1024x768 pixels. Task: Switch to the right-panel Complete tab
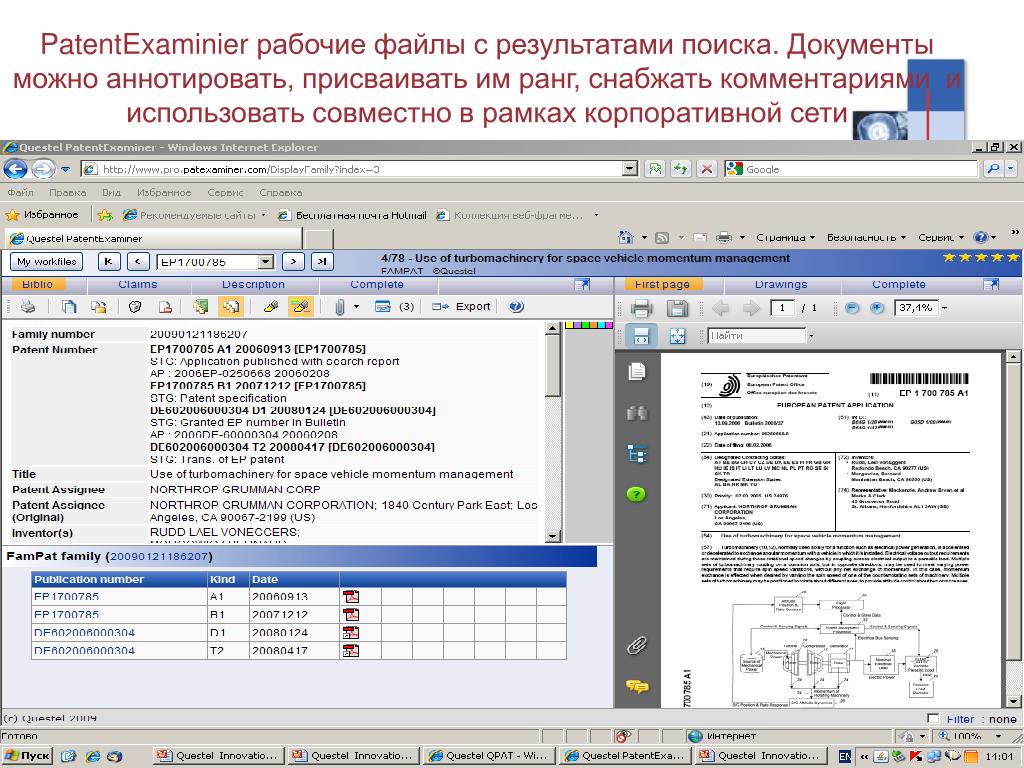click(x=899, y=285)
